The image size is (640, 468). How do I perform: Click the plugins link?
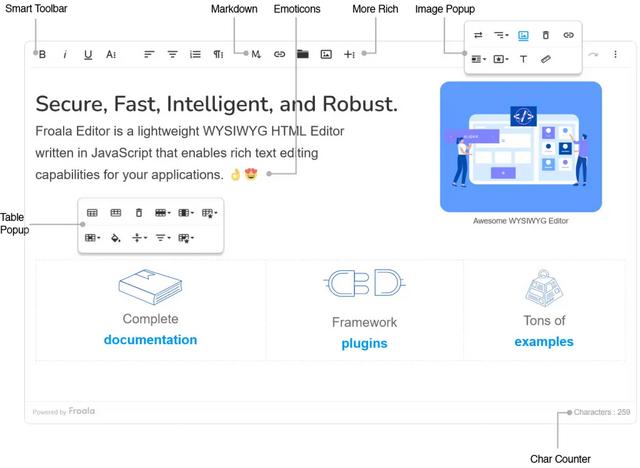(x=364, y=344)
